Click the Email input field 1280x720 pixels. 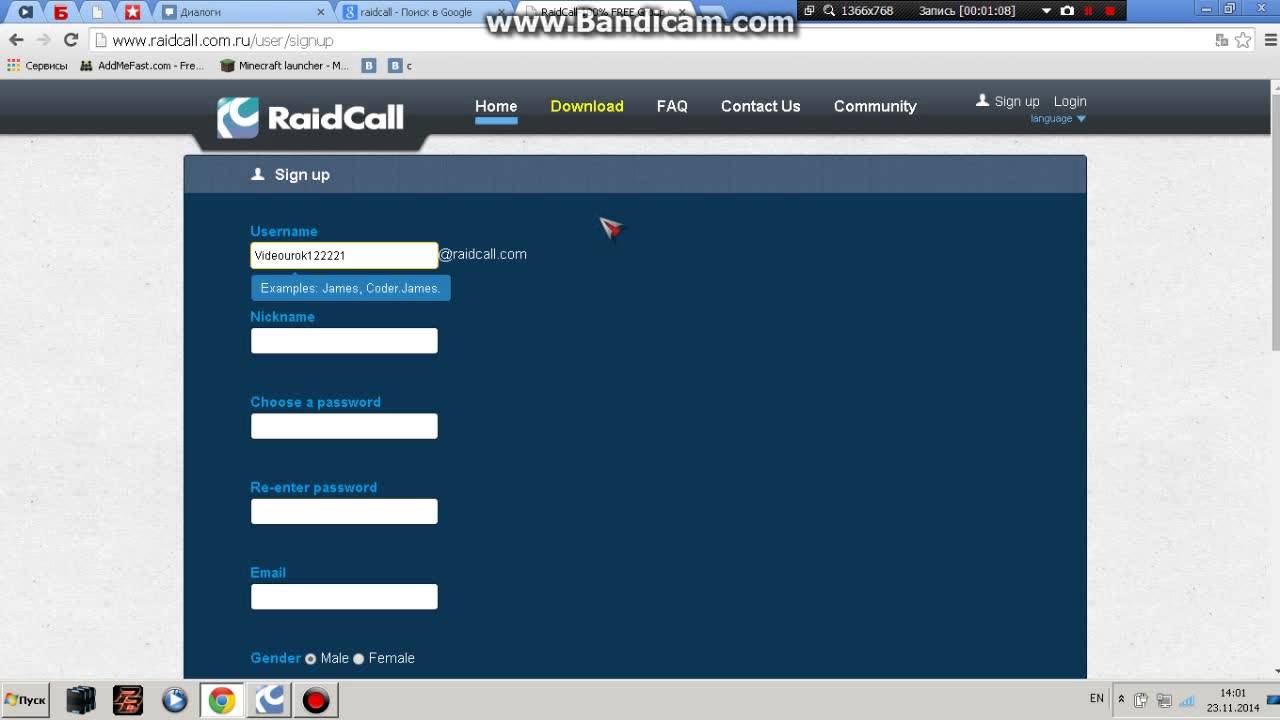344,596
